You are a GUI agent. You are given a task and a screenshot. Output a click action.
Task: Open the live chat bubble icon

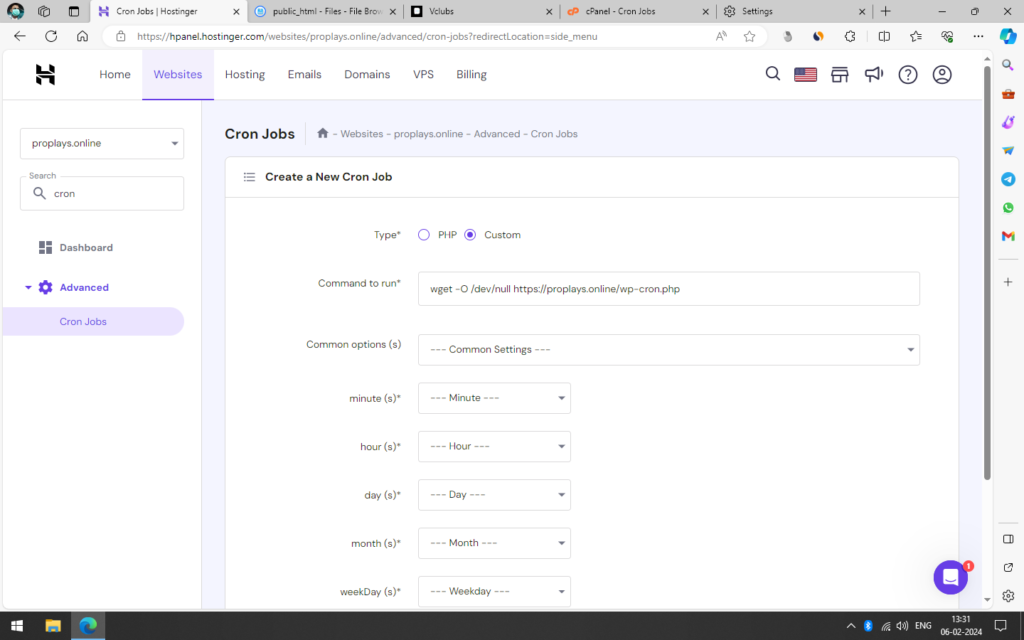tap(950, 577)
